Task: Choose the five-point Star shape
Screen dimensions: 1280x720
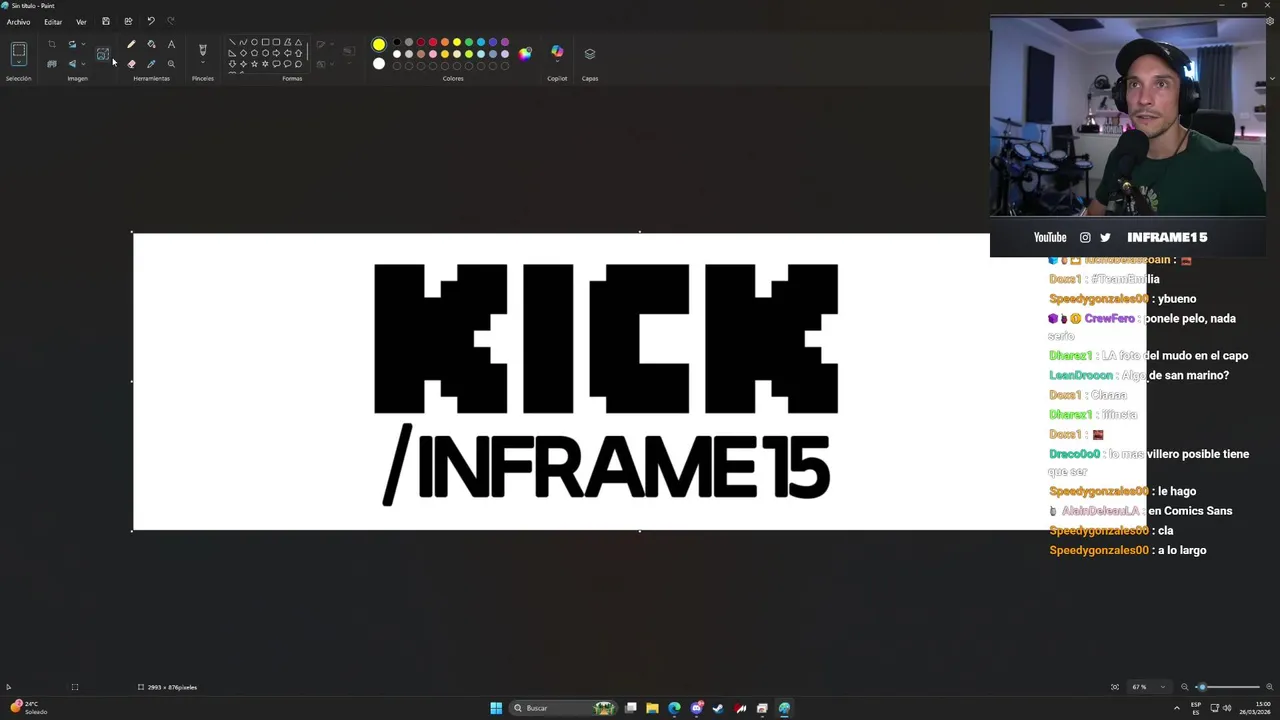Action: [254, 64]
